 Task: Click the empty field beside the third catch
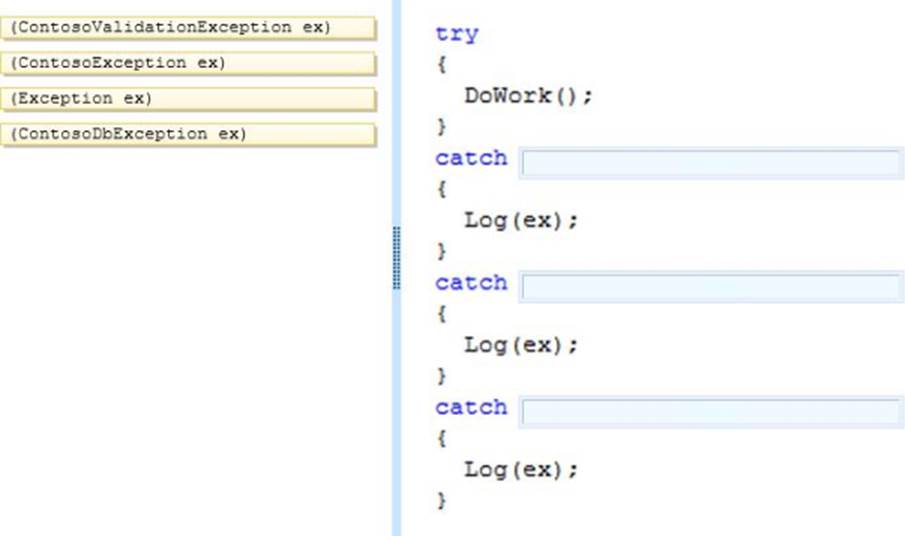click(x=711, y=412)
